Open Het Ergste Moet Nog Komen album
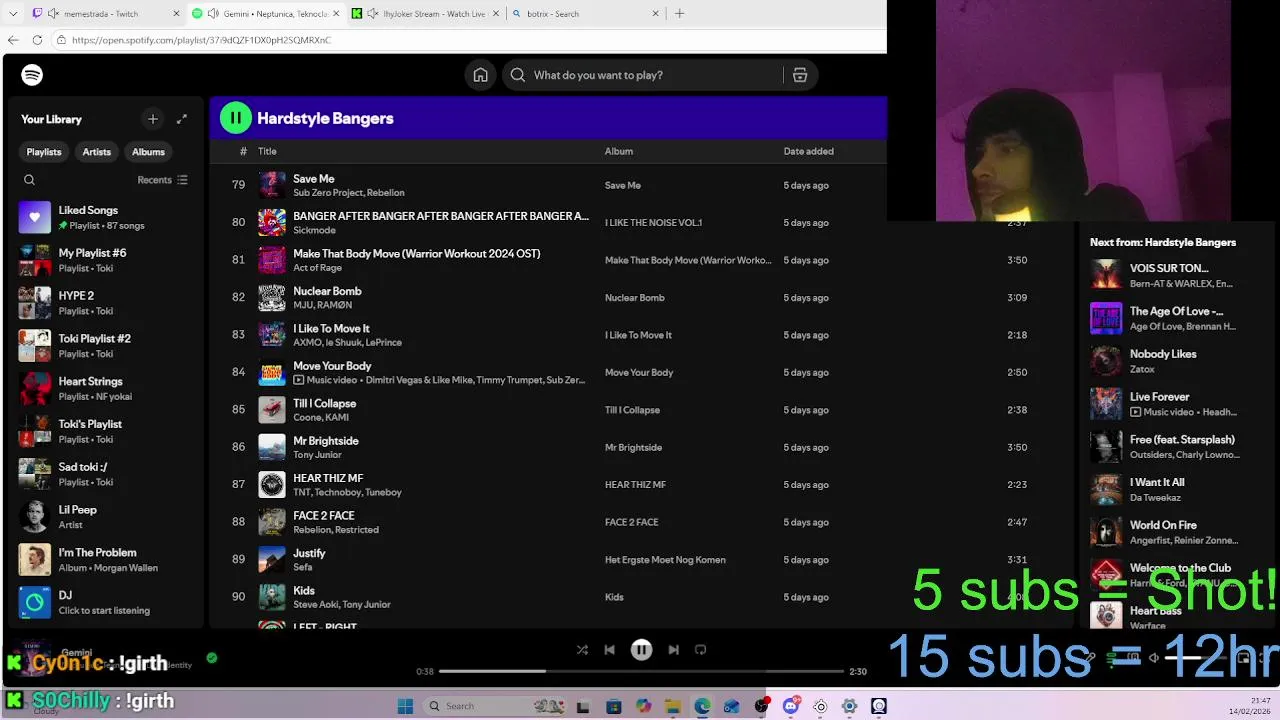The width and height of the screenshot is (1280, 720). coord(665,560)
